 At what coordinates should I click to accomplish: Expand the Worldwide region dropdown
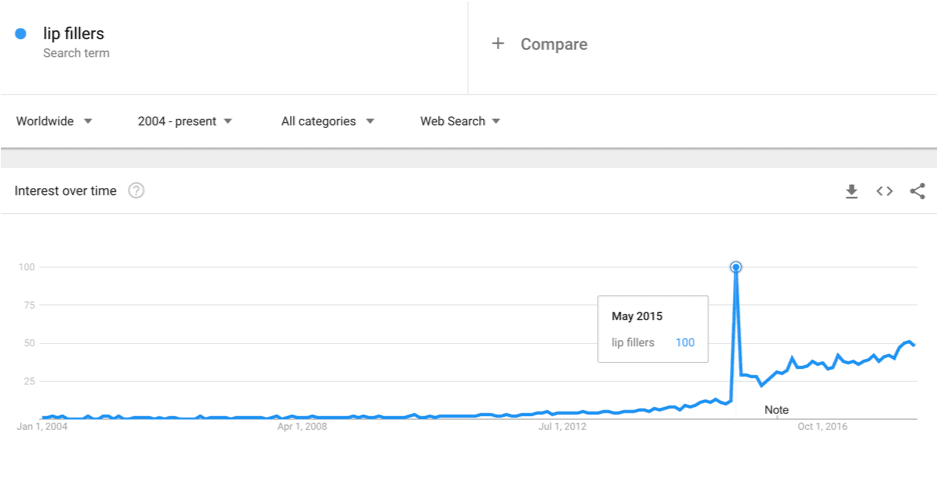(x=54, y=121)
